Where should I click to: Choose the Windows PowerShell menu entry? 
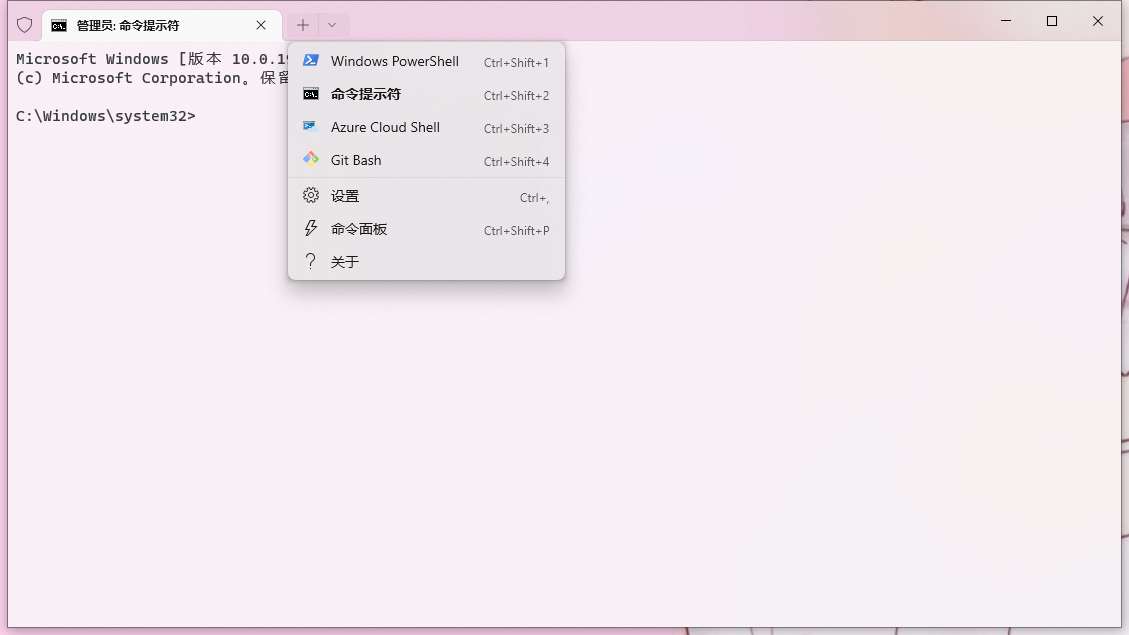tap(395, 61)
